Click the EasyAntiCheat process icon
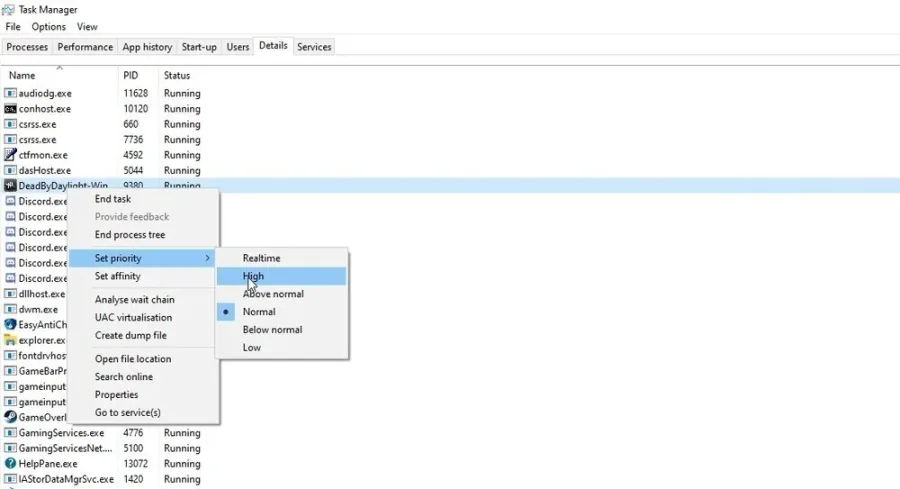Image resolution: width=900 pixels, height=489 pixels. tap(10, 324)
